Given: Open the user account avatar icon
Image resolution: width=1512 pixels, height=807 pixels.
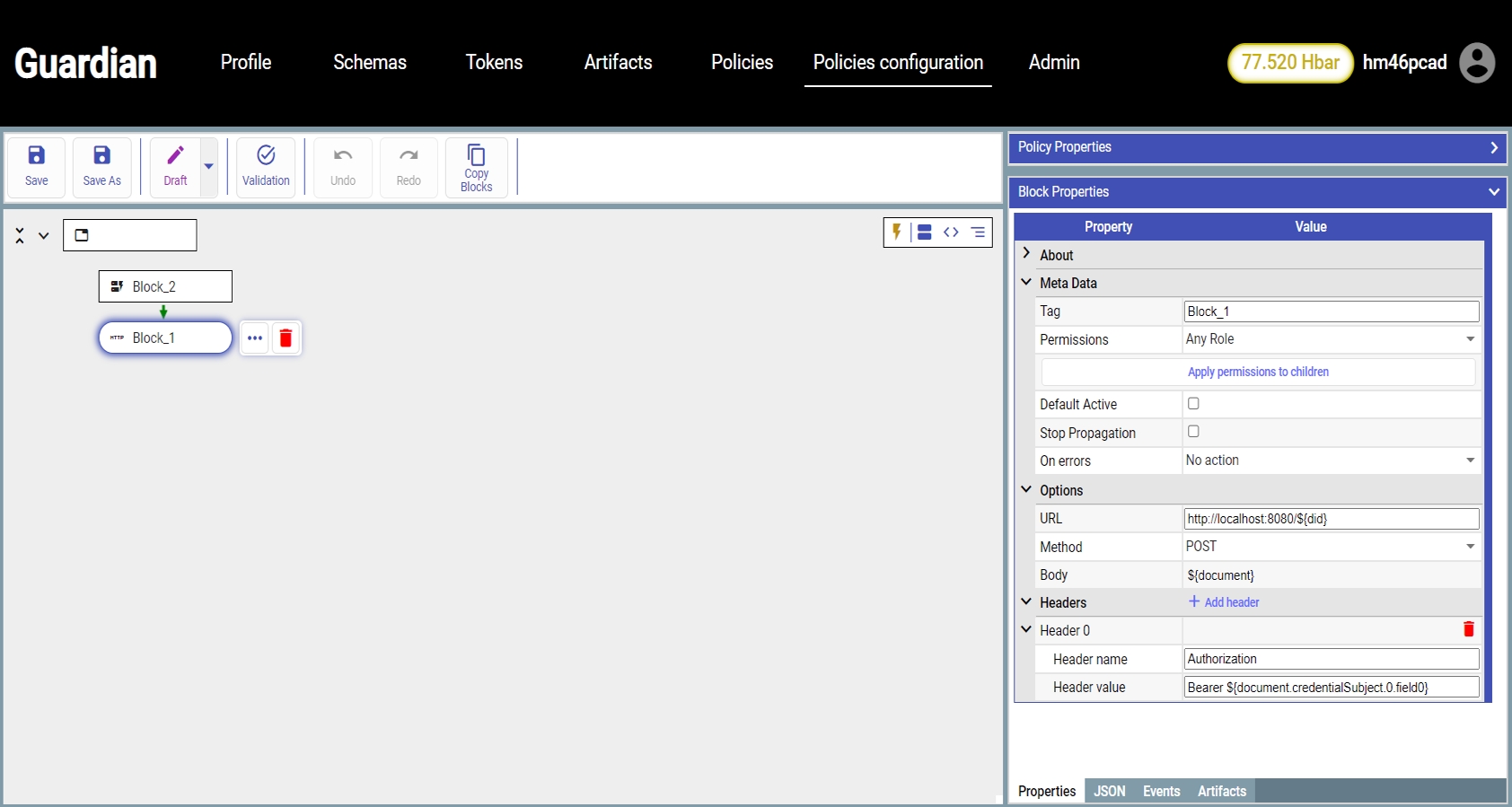Looking at the screenshot, I should (1476, 63).
